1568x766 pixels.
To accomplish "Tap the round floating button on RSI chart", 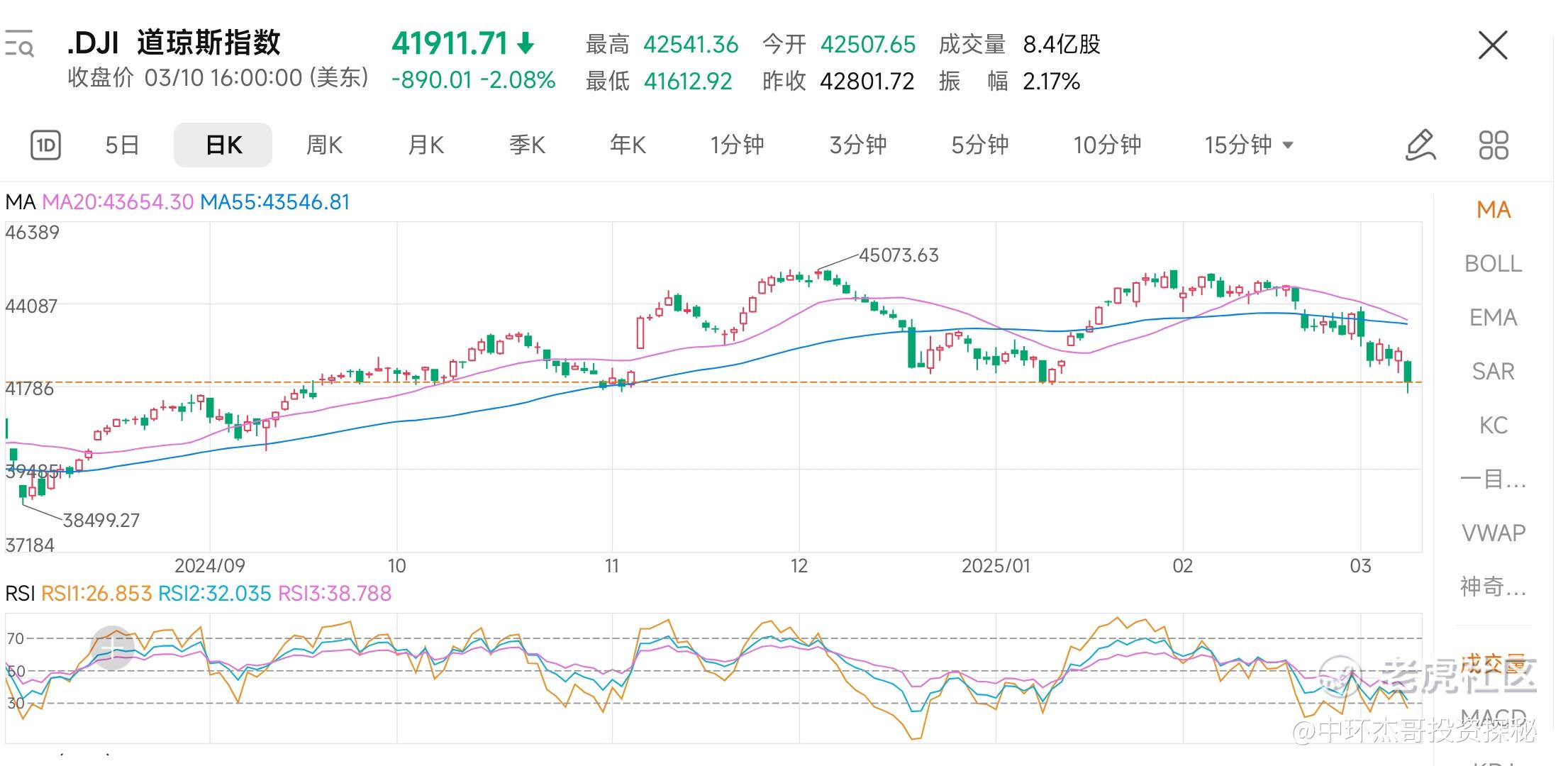I will coord(113,648).
